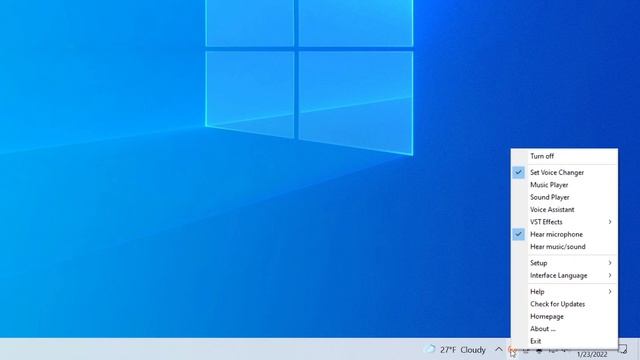Open weather widget showing 27°F Cloudy

(455, 349)
